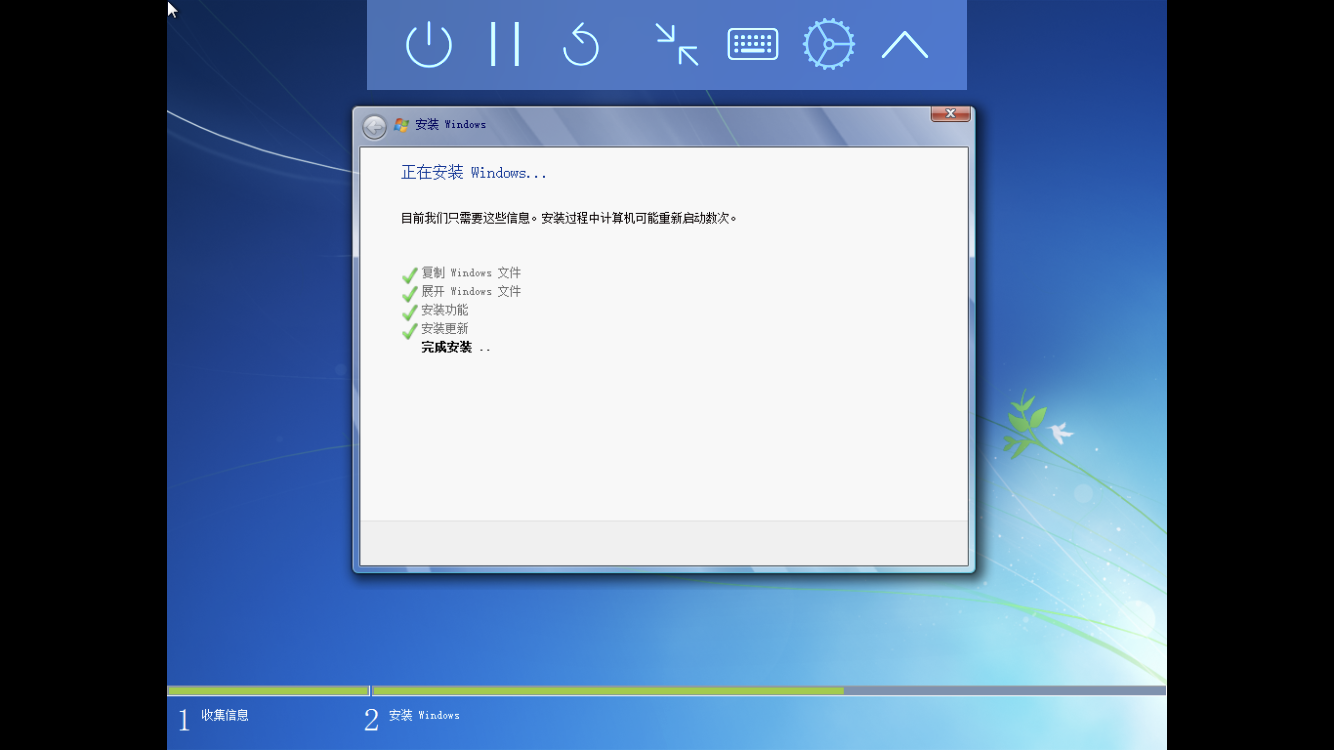1334x750 pixels.
Task: Click the back arrow in the installer window
Action: (374, 126)
